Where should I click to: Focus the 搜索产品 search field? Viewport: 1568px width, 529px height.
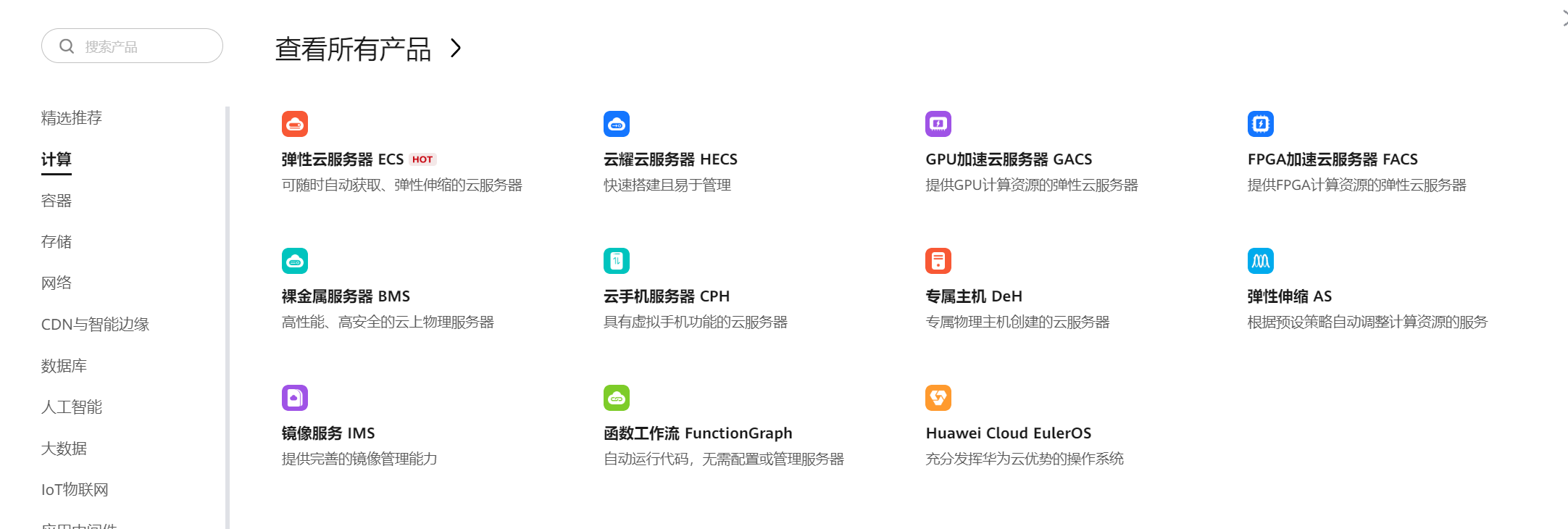coord(132,46)
